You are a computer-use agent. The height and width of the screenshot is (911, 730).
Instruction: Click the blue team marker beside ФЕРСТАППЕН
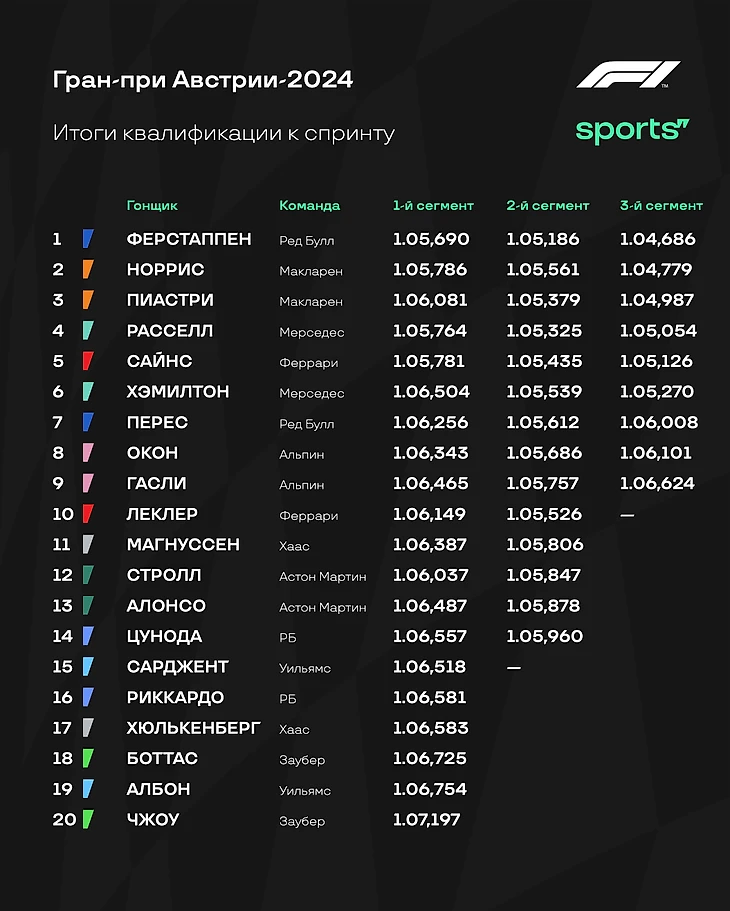pyautogui.click(x=88, y=239)
